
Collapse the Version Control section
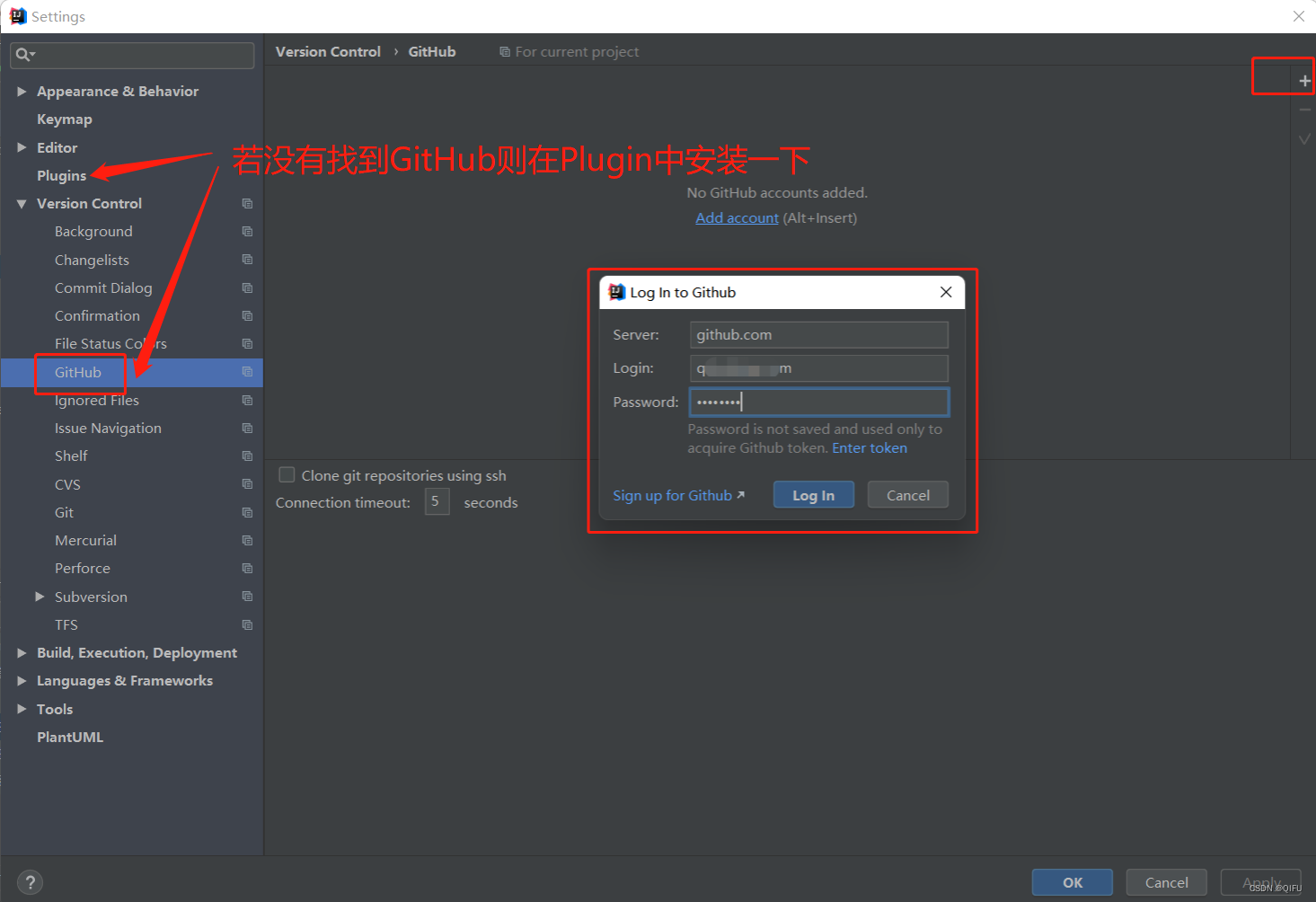(22, 204)
